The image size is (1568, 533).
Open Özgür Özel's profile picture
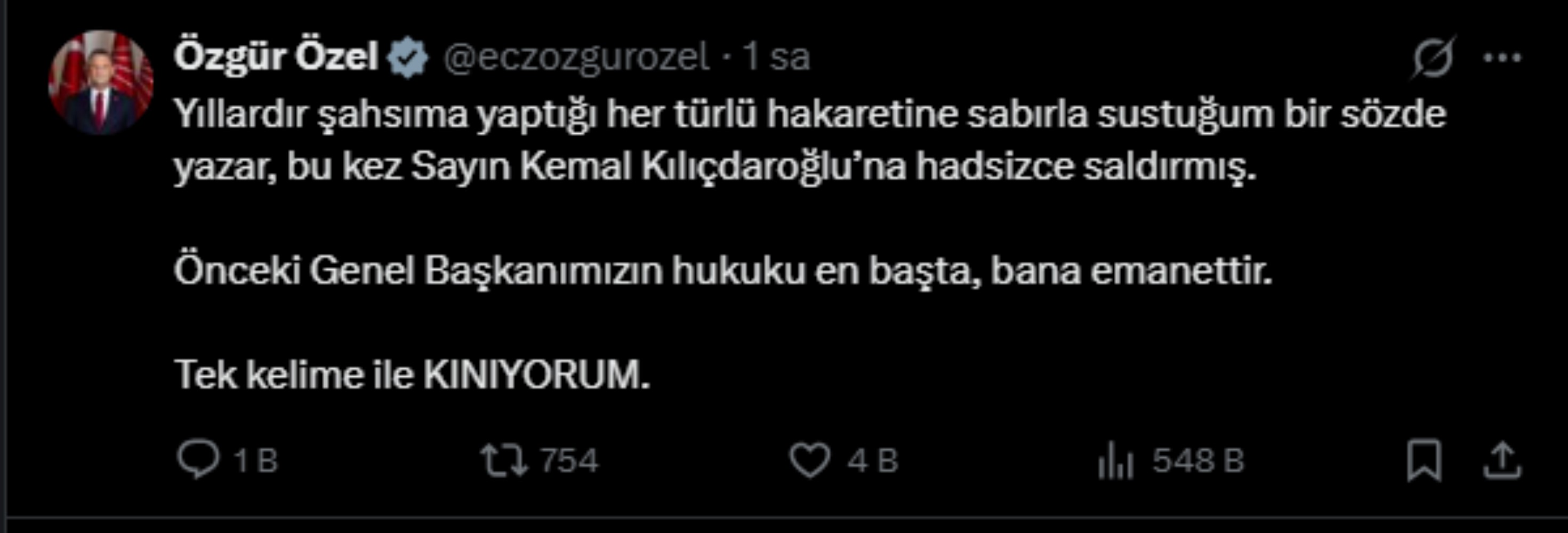pos(100,83)
